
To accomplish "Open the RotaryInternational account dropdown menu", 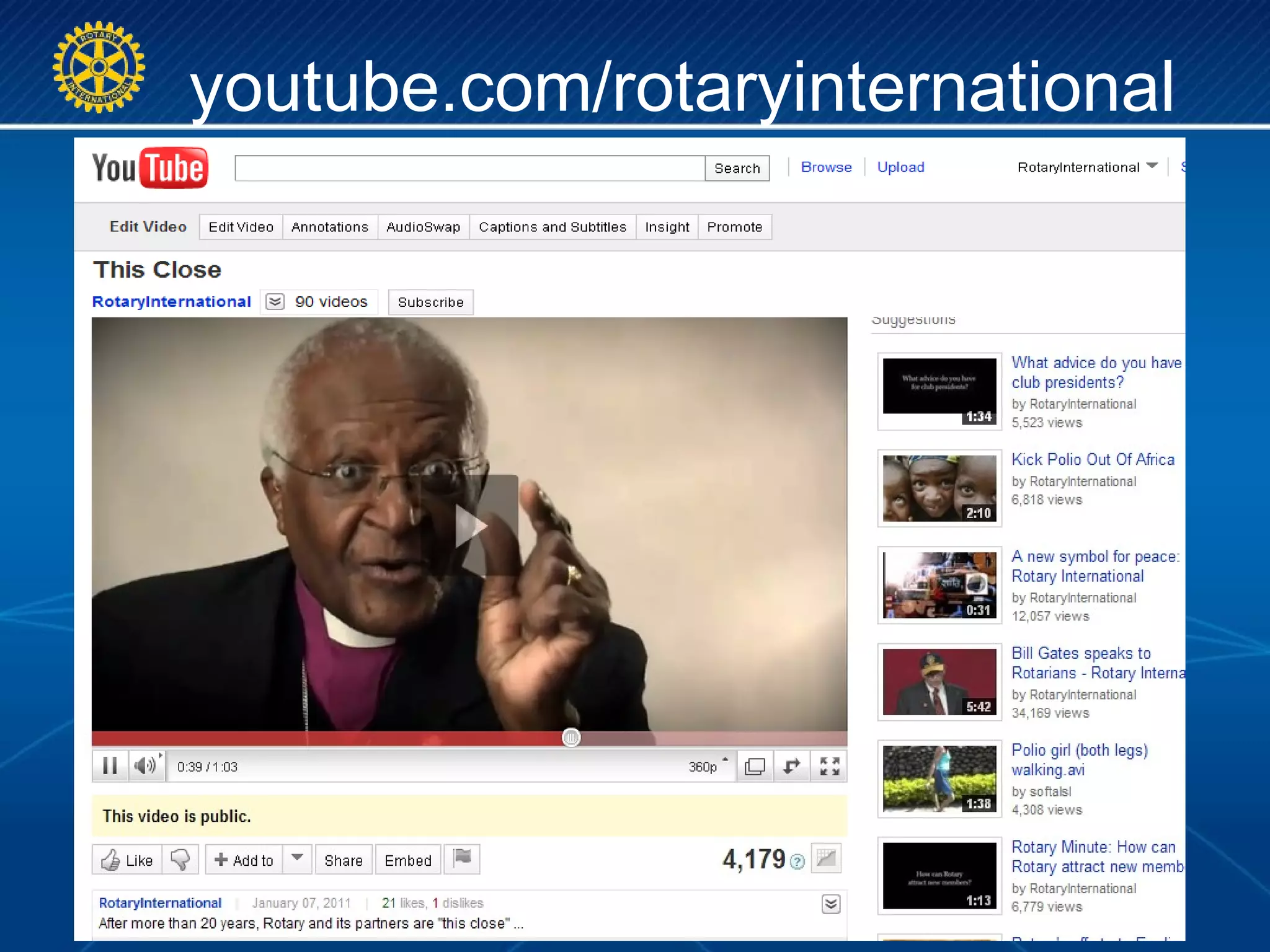I will (1088, 167).
